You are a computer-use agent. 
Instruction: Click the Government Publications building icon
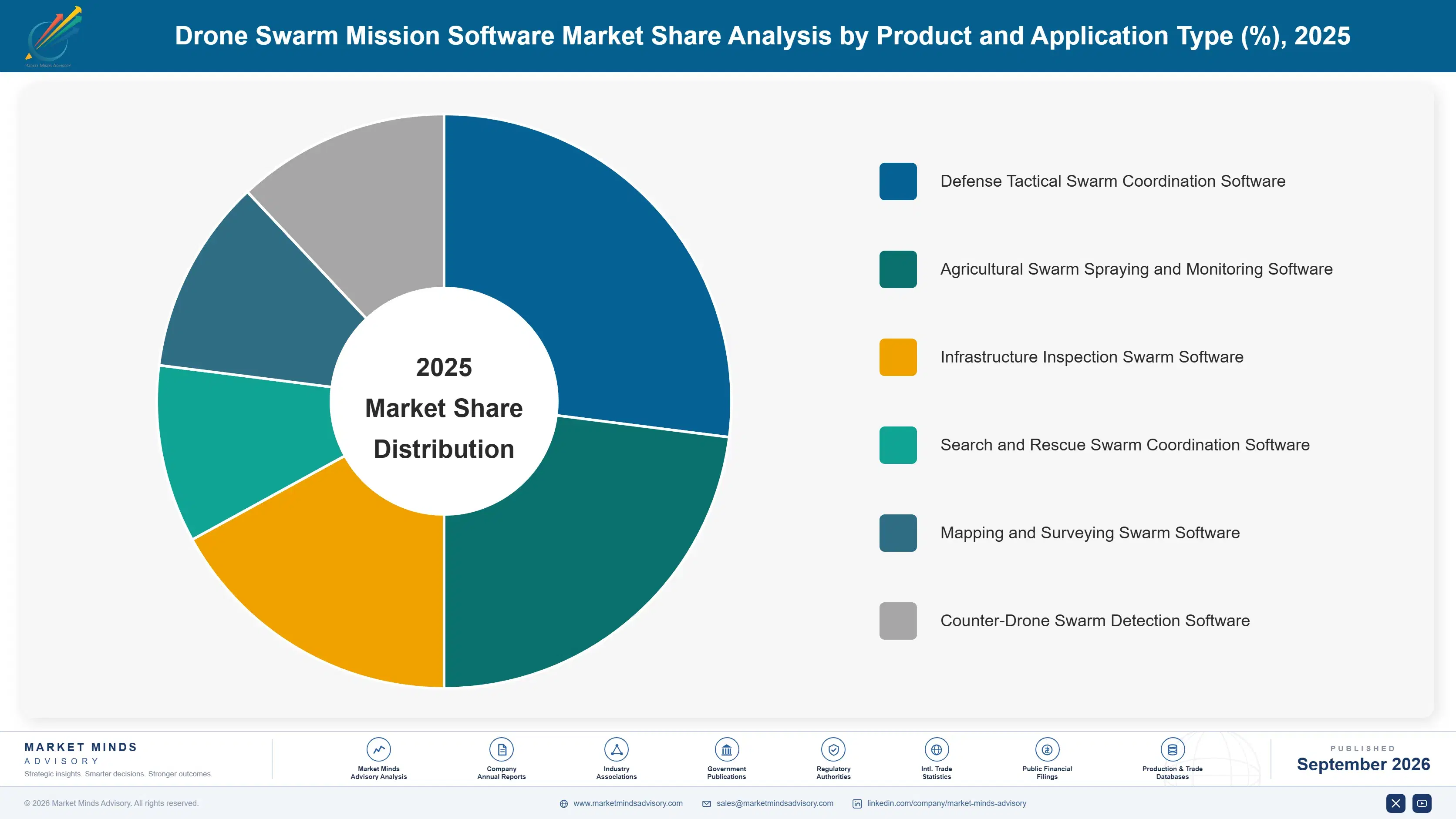click(726, 749)
